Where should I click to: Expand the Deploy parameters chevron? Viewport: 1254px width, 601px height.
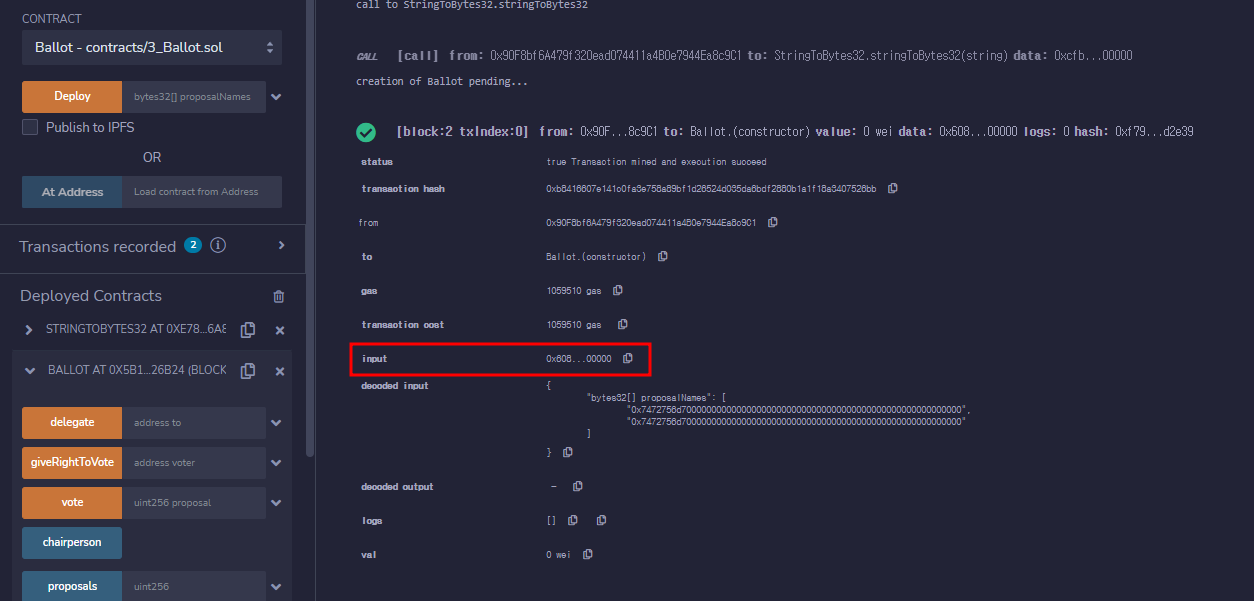[276, 97]
